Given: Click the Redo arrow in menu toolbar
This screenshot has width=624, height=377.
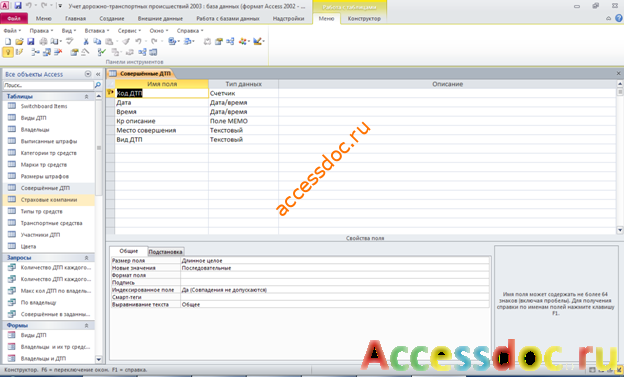Looking at the screenshot, I should tap(154, 41).
